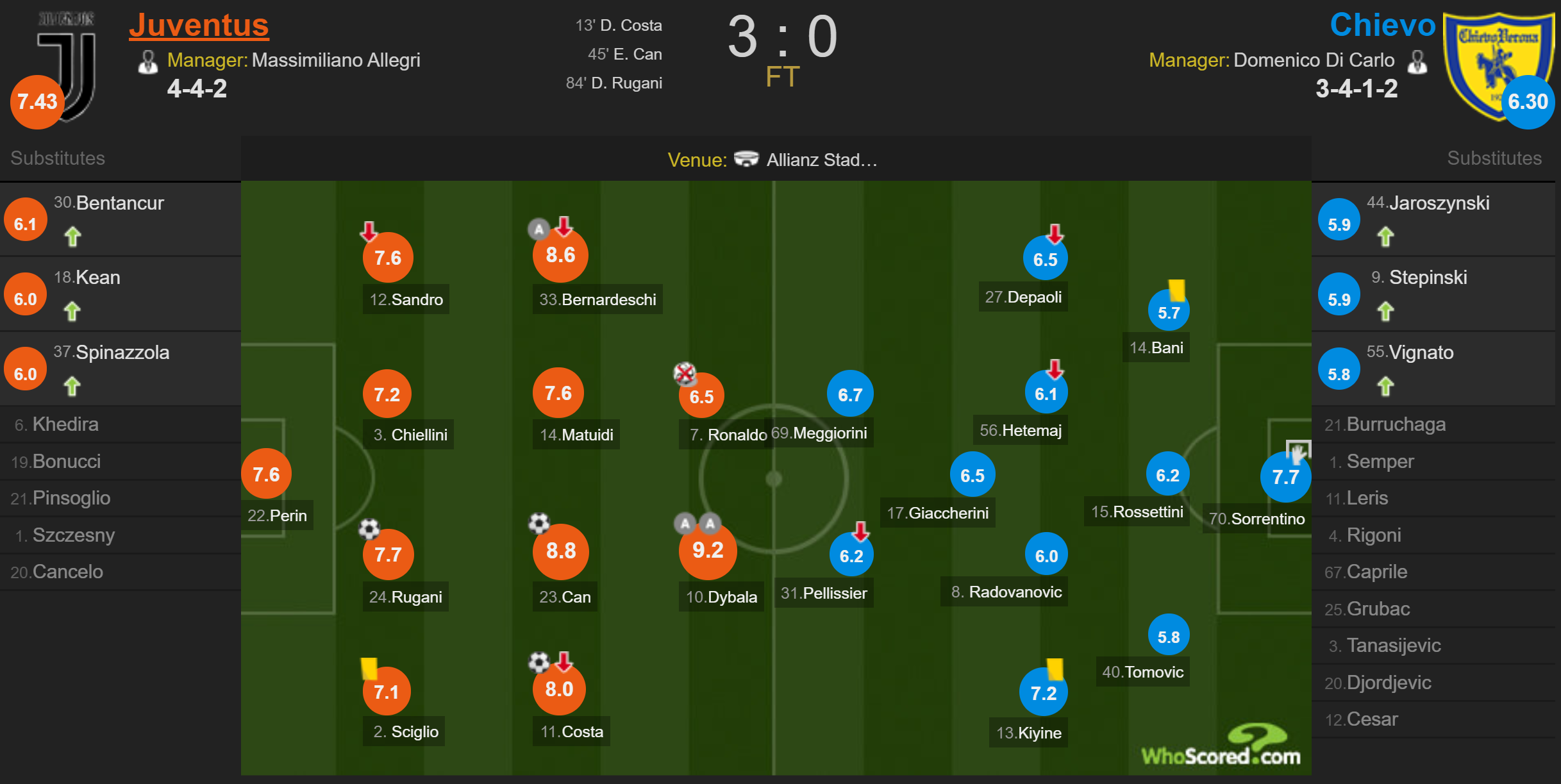Click the missed penalty icon on Ronaldo
Viewport: 1561px width, 784px height.
pyautogui.click(x=684, y=373)
